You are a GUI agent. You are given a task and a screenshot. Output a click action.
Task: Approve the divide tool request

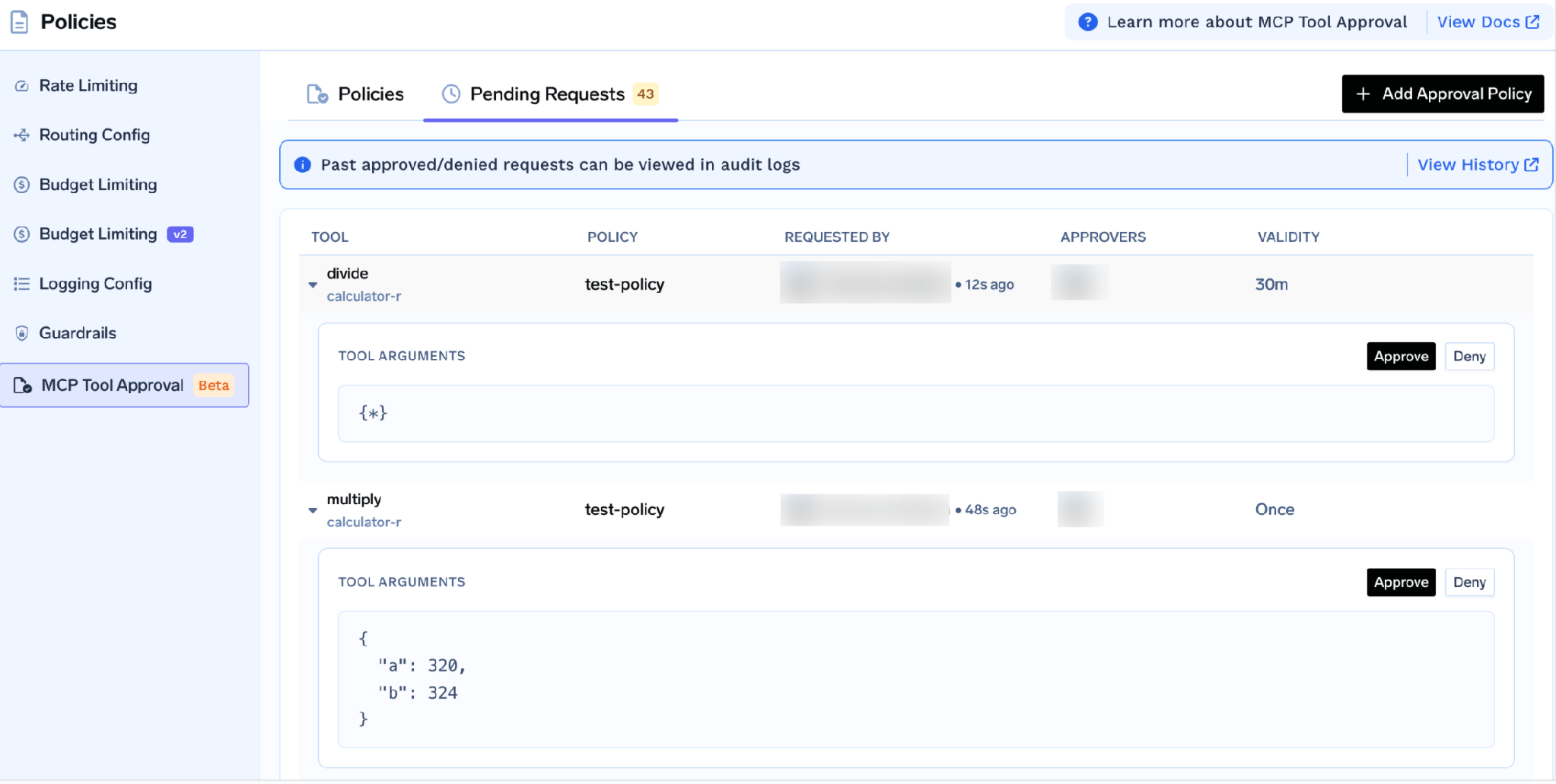(x=1401, y=357)
